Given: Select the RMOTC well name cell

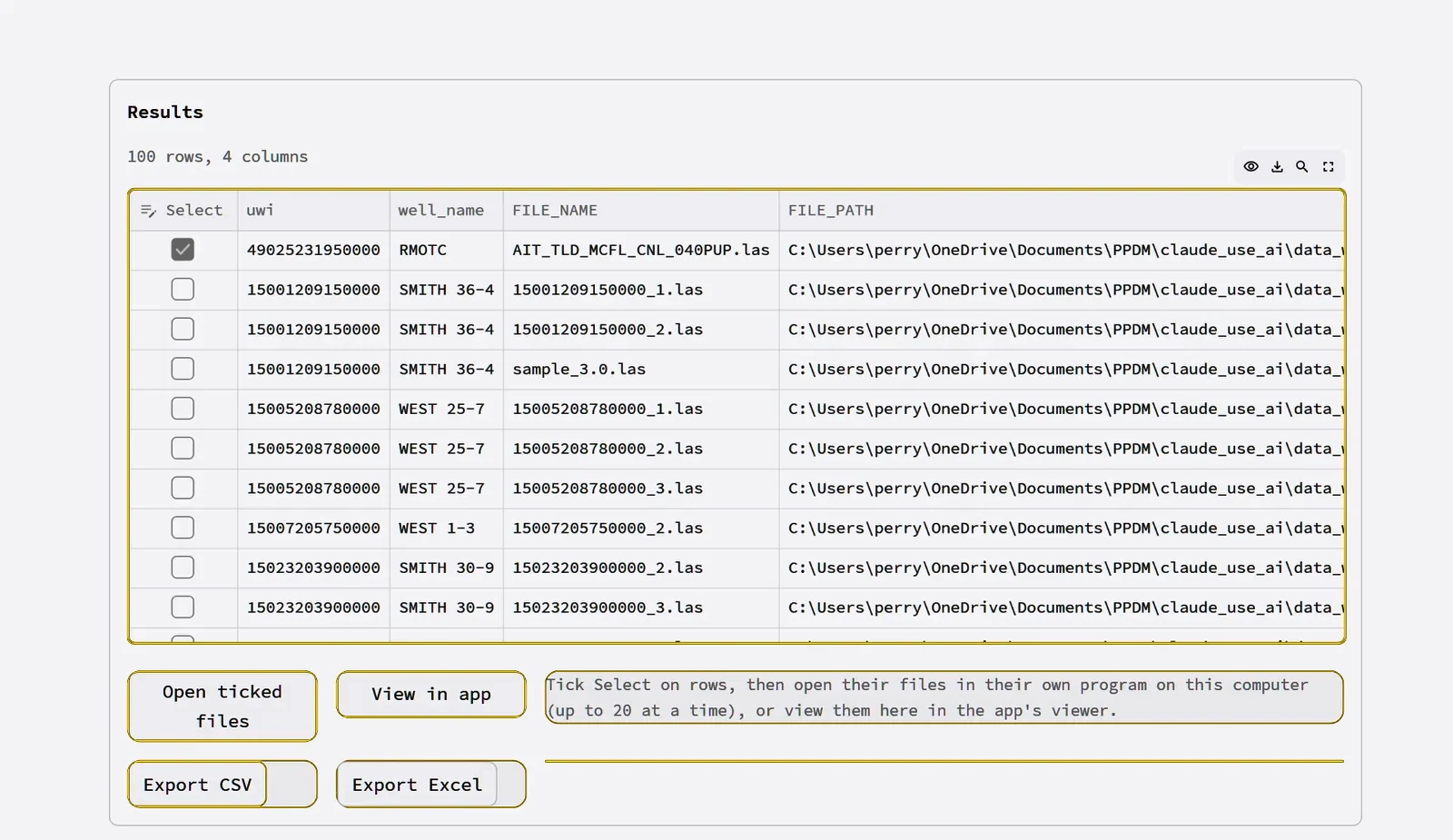Looking at the screenshot, I should (447, 250).
